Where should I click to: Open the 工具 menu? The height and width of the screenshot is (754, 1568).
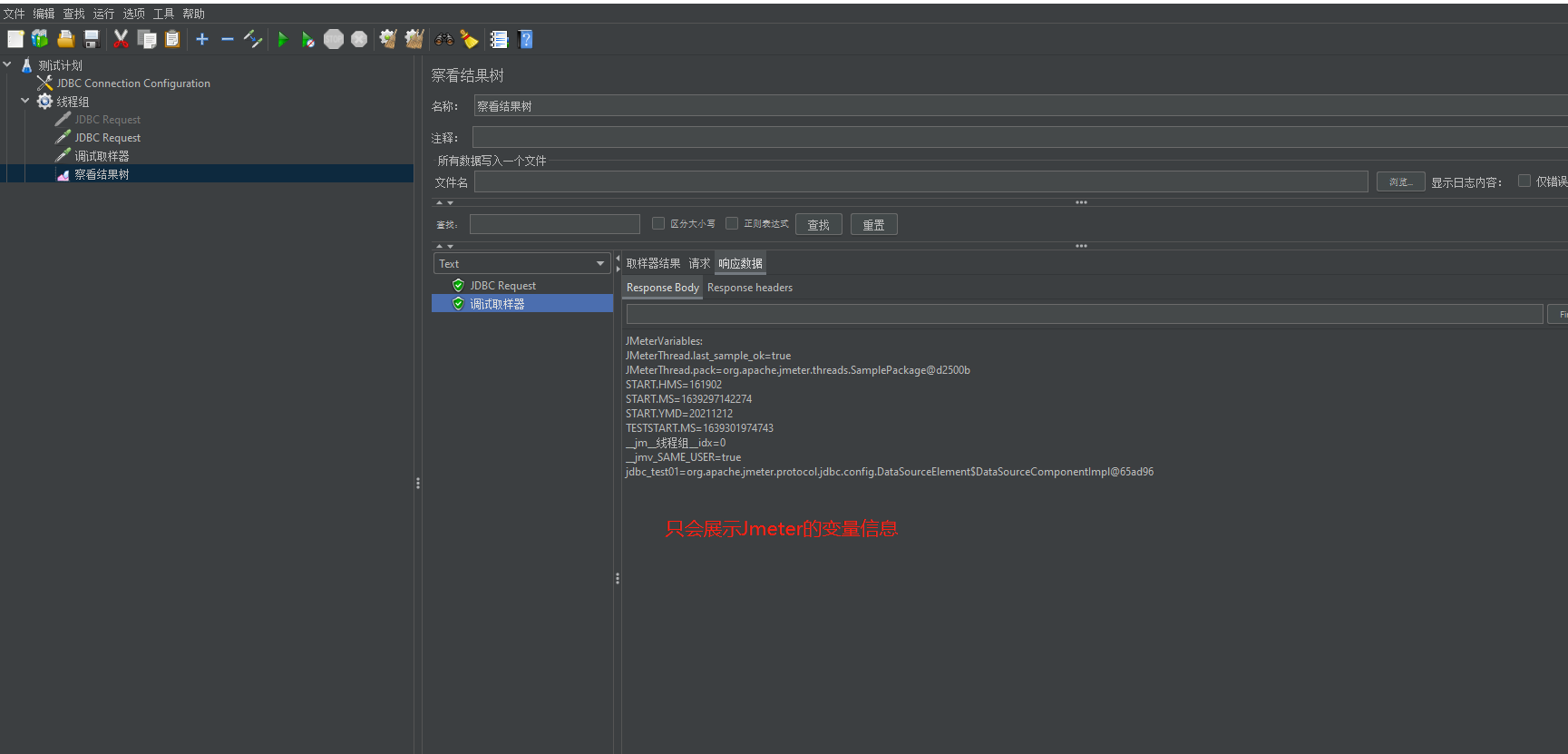tap(163, 14)
